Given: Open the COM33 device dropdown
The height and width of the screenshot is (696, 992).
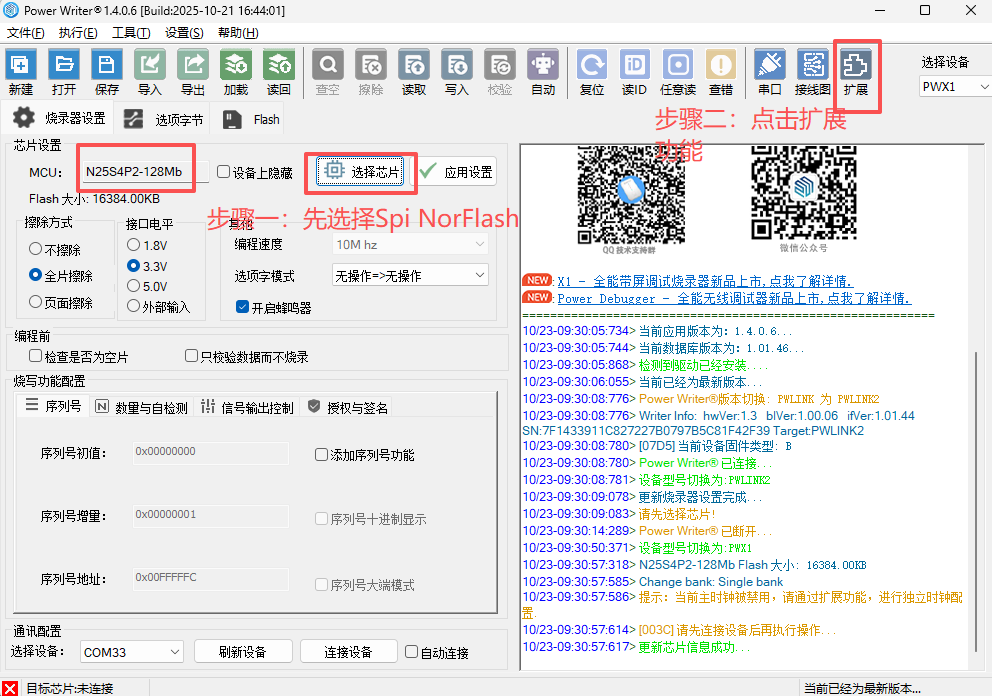Looking at the screenshot, I should 131,652.
